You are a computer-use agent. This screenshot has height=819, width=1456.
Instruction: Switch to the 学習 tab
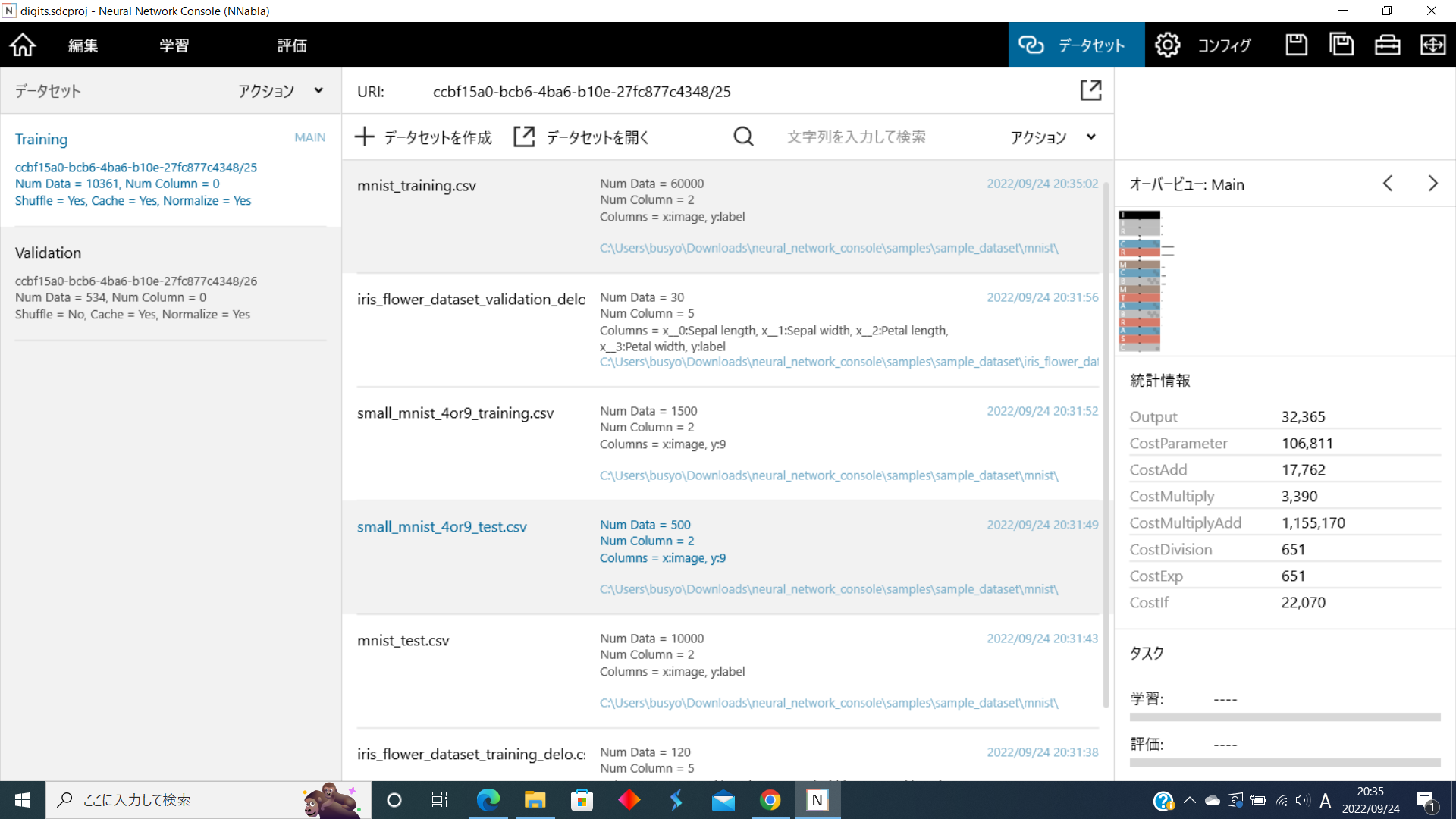174,45
